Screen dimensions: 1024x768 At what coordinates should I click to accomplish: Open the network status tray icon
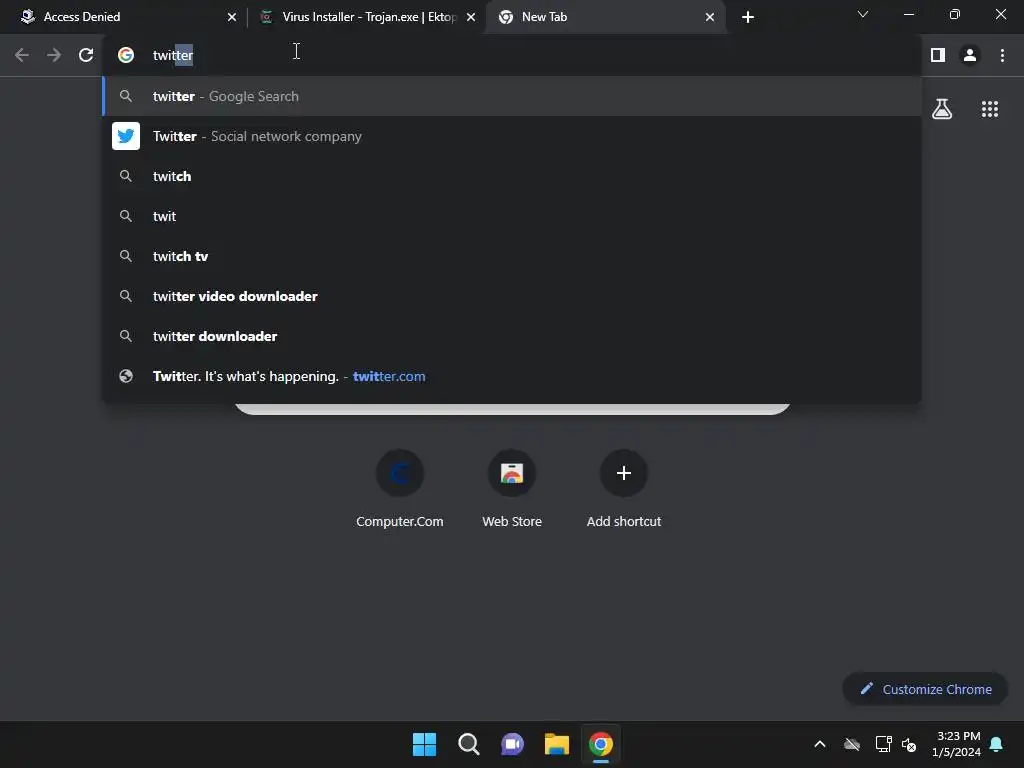coord(883,744)
